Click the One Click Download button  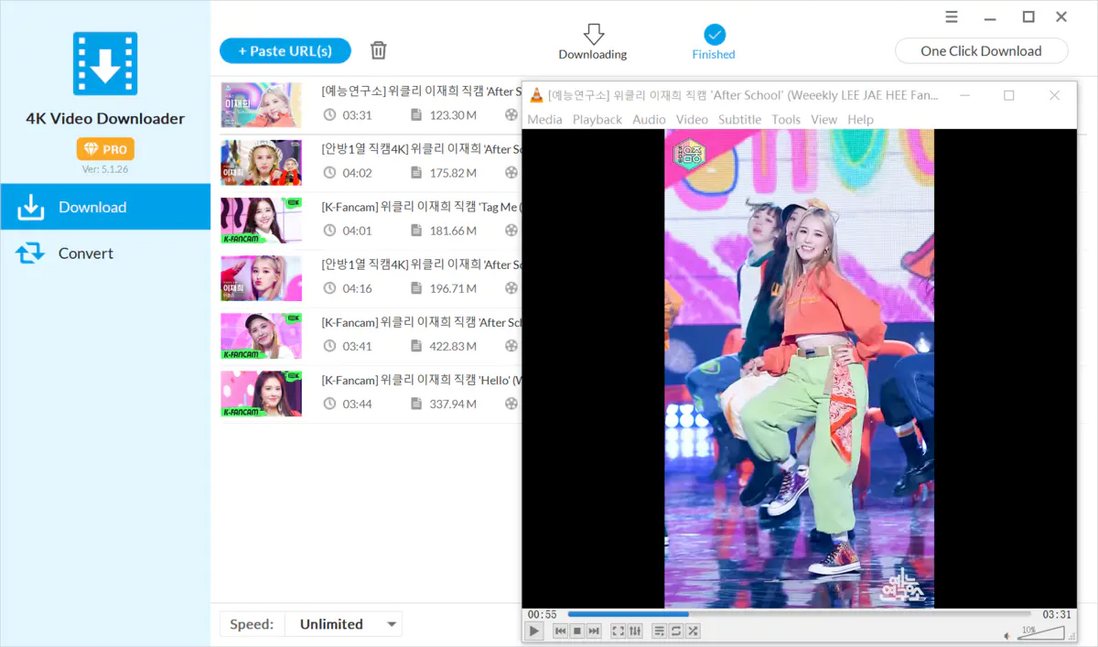tap(981, 51)
